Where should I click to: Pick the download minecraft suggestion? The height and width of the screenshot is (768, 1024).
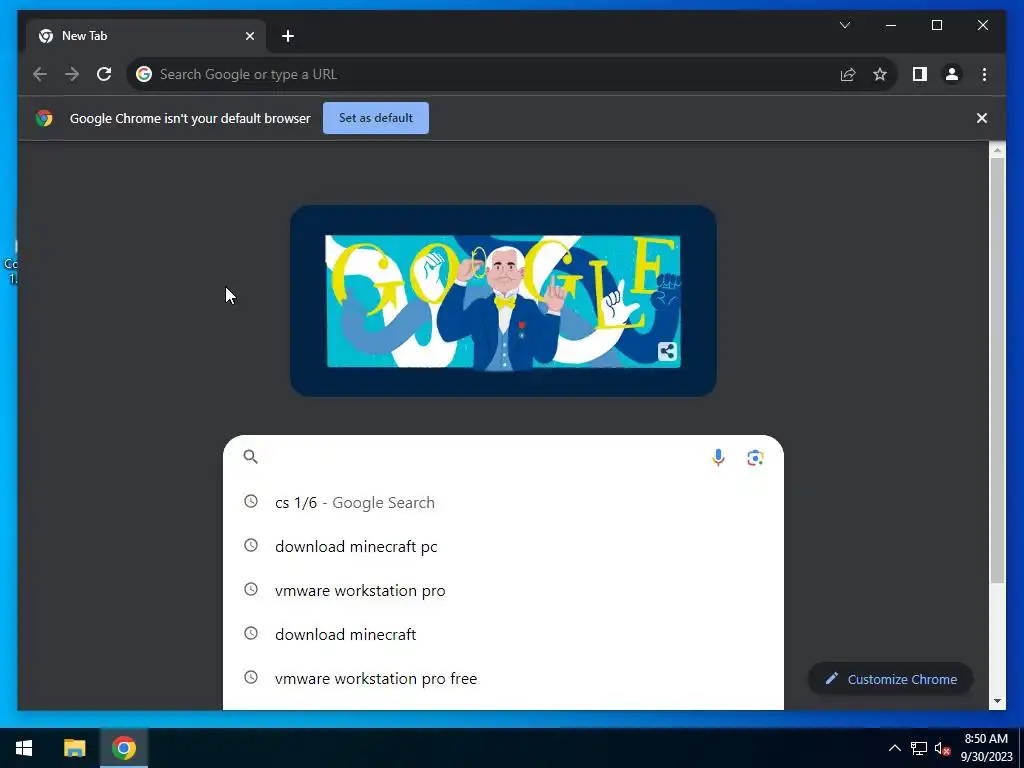coord(503,634)
